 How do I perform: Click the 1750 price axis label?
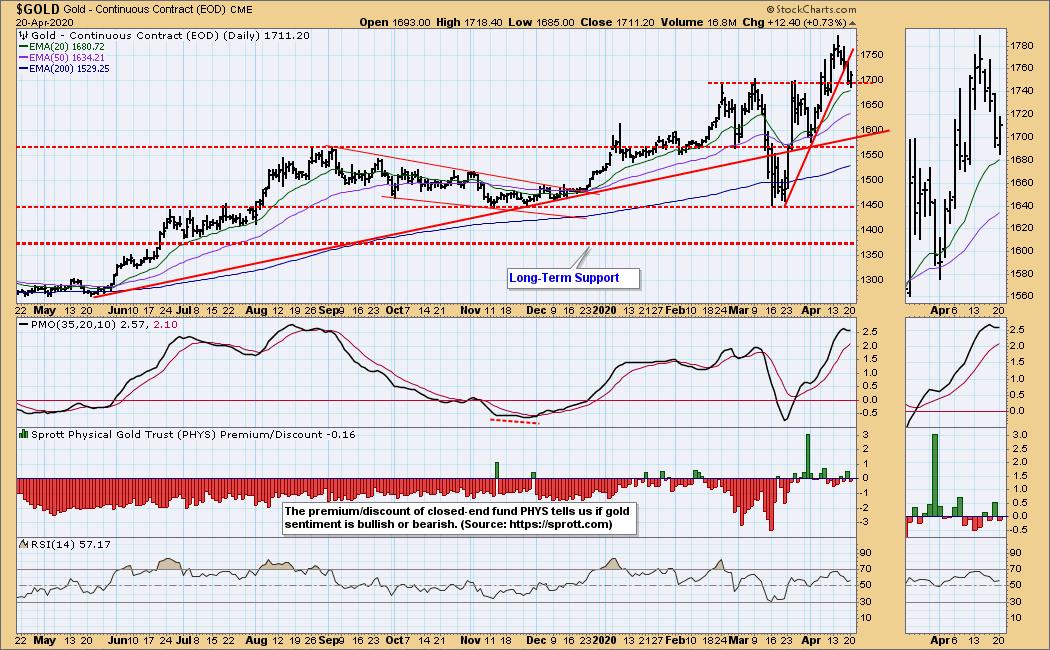[x=872, y=55]
